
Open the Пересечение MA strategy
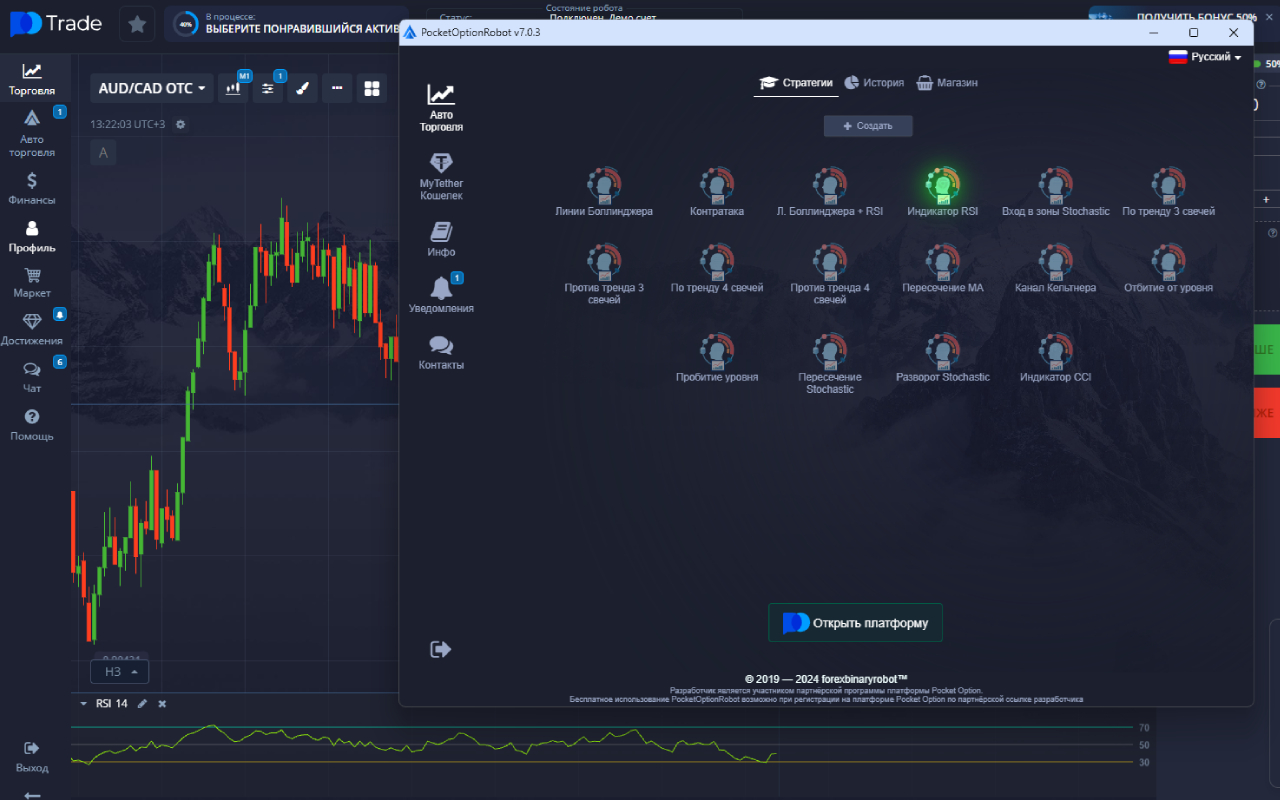click(x=942, y=269)
